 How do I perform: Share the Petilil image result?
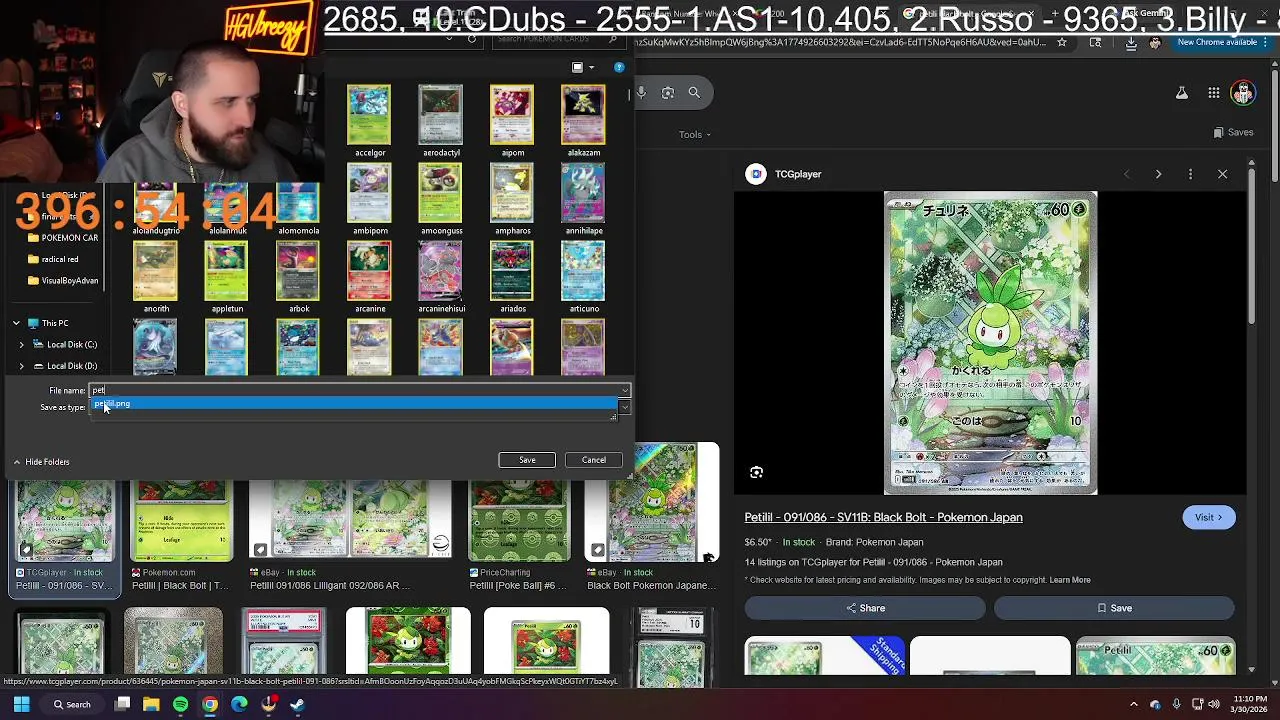tap(865, 608)
